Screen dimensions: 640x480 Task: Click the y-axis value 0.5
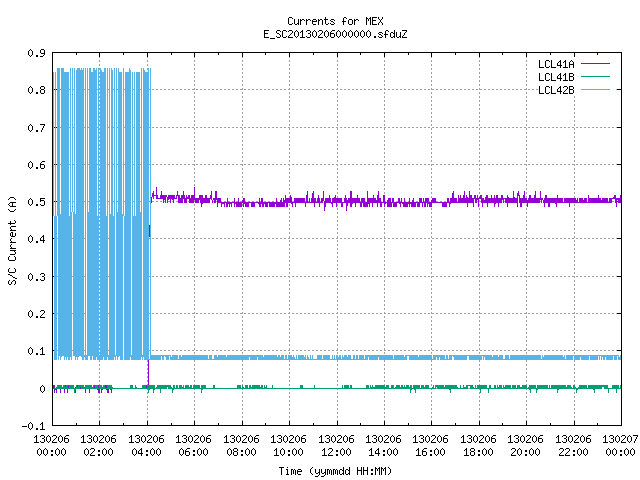coord(36,202)
